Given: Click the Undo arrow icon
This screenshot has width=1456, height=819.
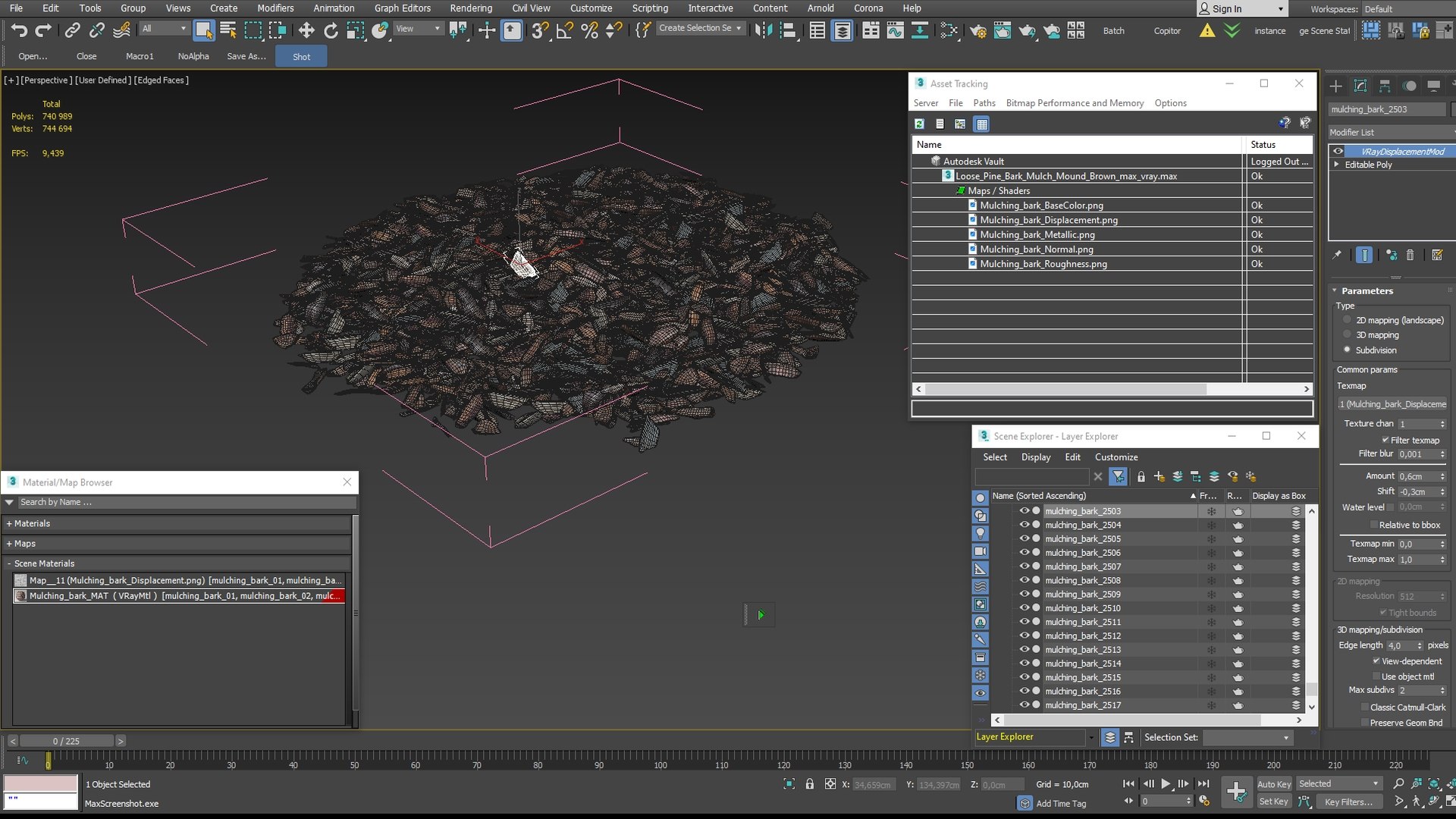Looking at the screenshot, I should pyautogui.click(x=19, y=30).
